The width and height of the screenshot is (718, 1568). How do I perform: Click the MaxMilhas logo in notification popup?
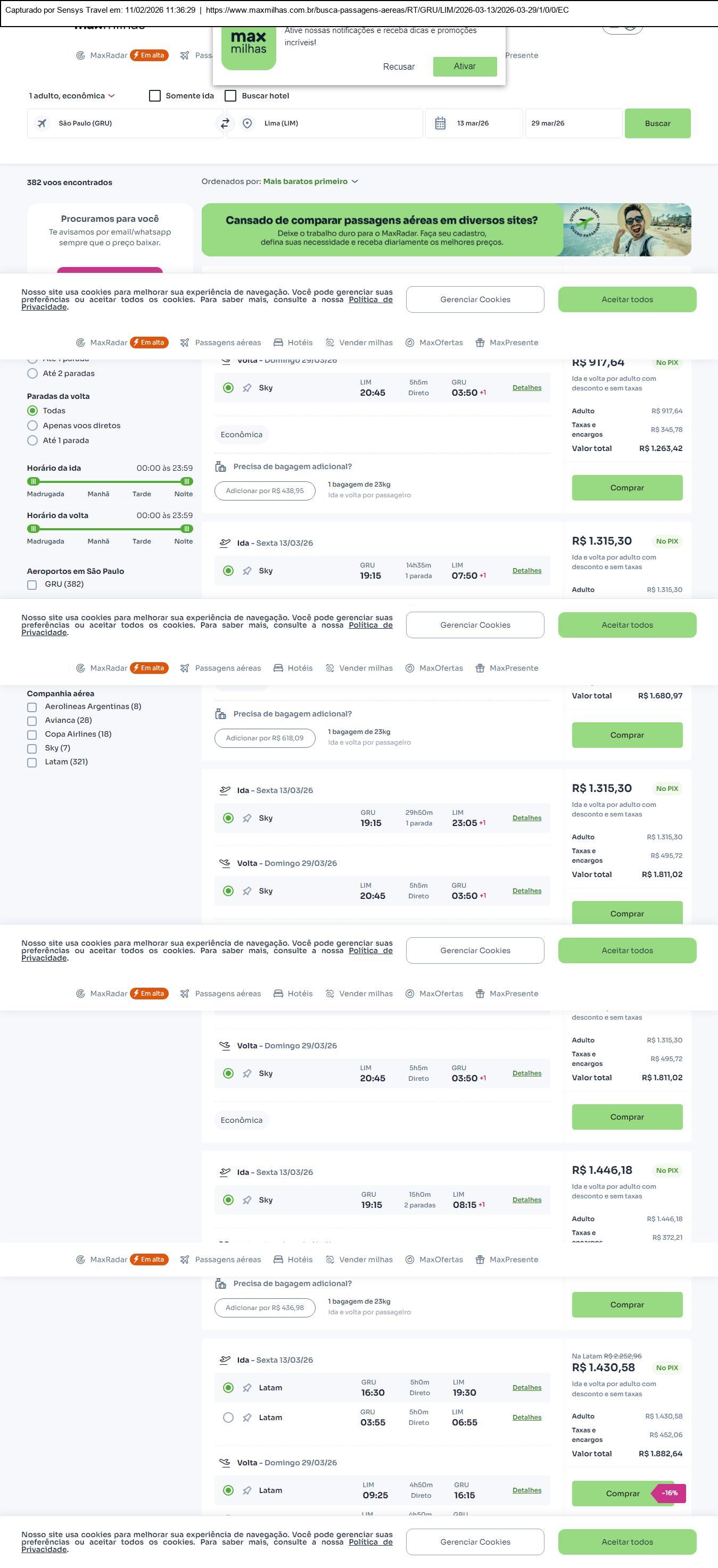249,47
